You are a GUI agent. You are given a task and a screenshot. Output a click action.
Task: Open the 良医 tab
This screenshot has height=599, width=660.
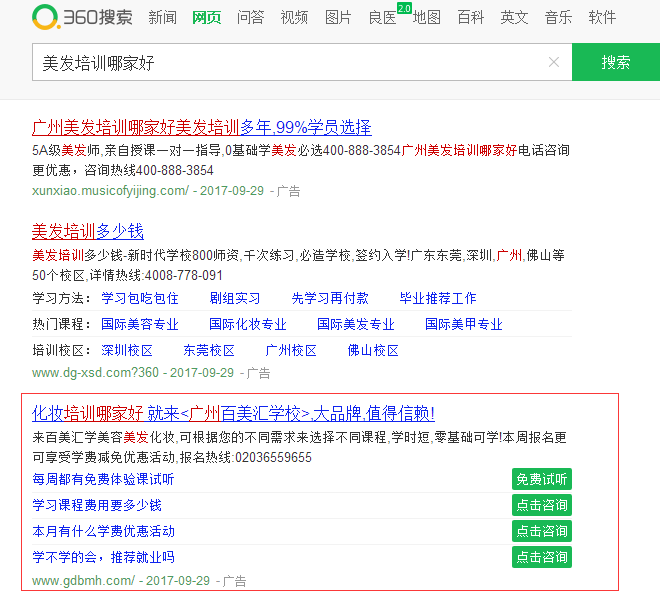pos(382,18)
